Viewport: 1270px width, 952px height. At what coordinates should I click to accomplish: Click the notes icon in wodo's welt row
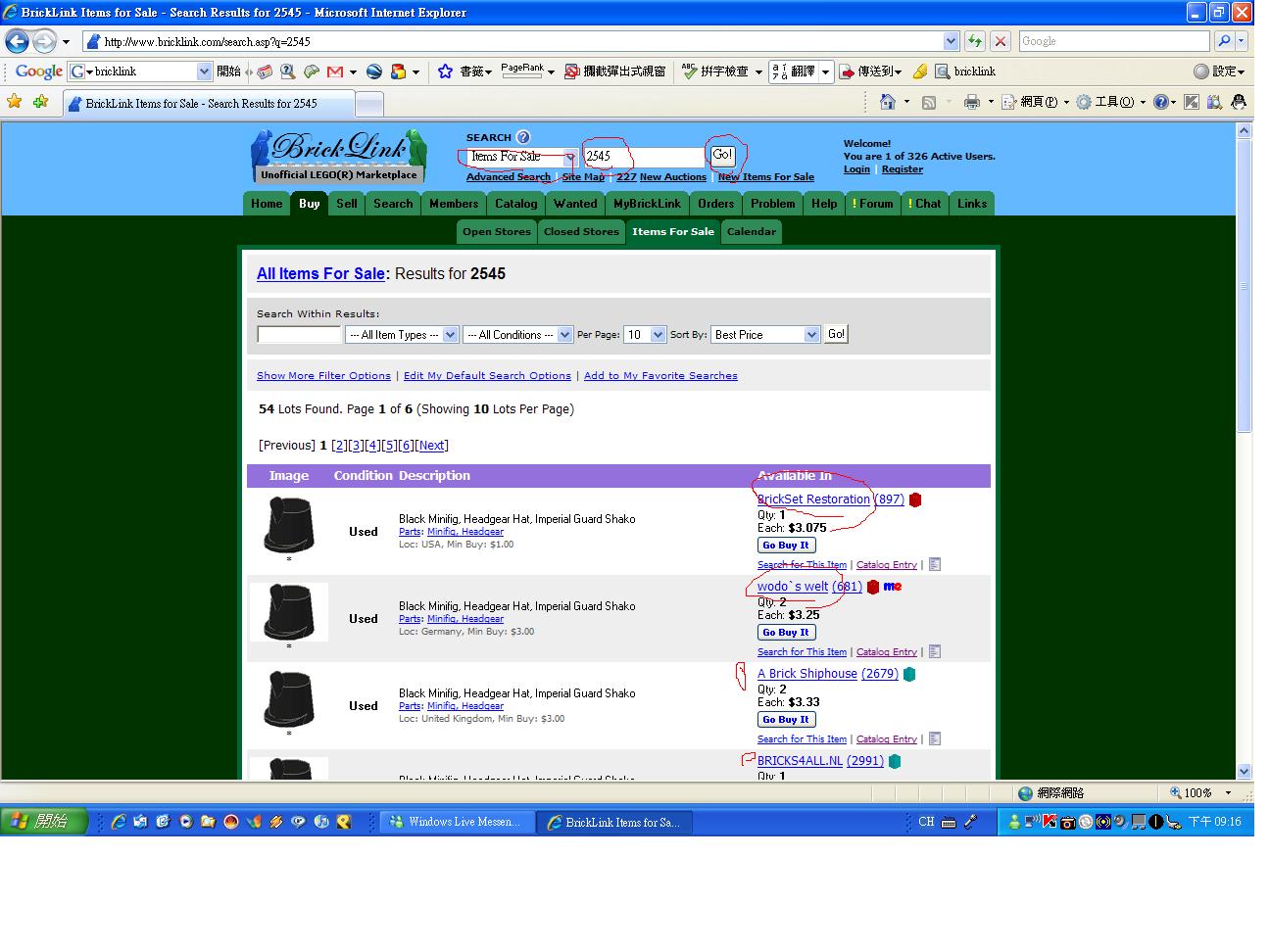[935, 651]
